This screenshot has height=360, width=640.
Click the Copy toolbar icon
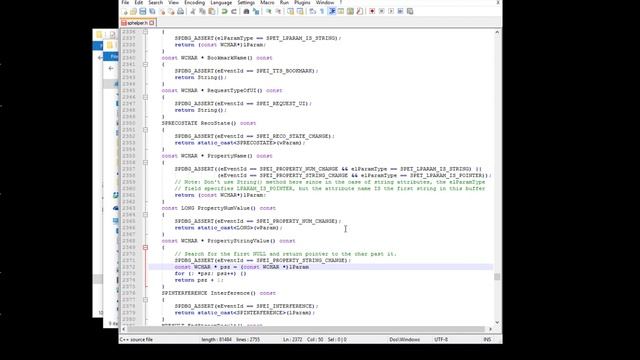(202, 11)
